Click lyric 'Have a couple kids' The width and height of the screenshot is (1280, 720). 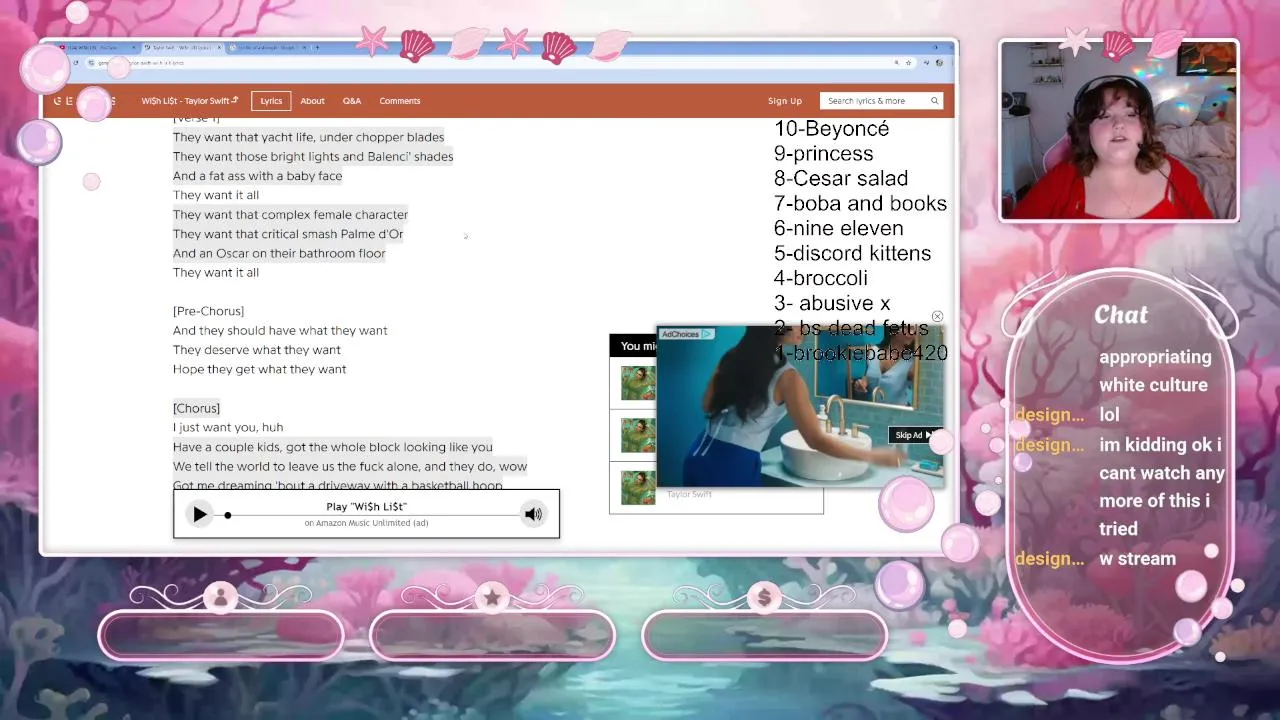(x=332, y=447)
